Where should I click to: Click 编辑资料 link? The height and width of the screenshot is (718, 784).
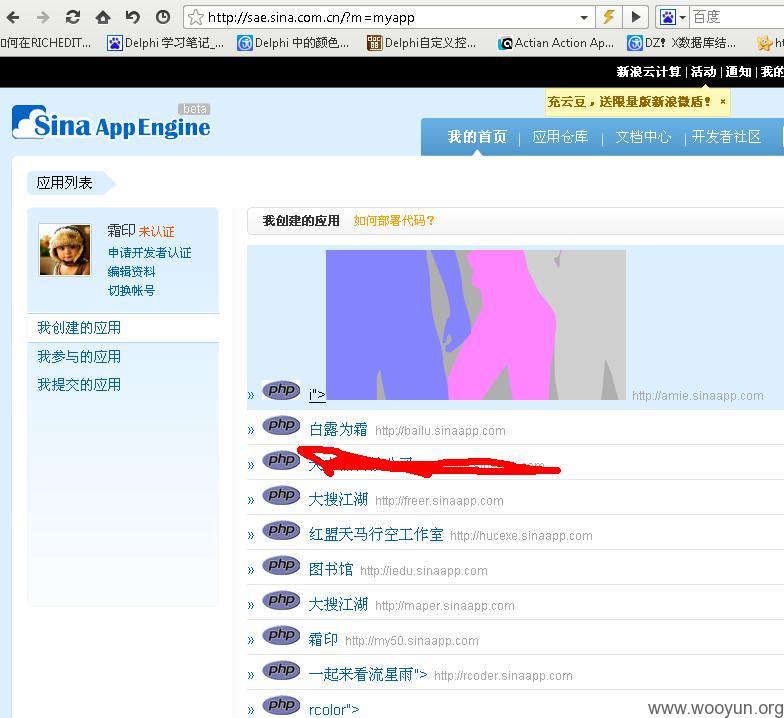(x=132, y=272)
